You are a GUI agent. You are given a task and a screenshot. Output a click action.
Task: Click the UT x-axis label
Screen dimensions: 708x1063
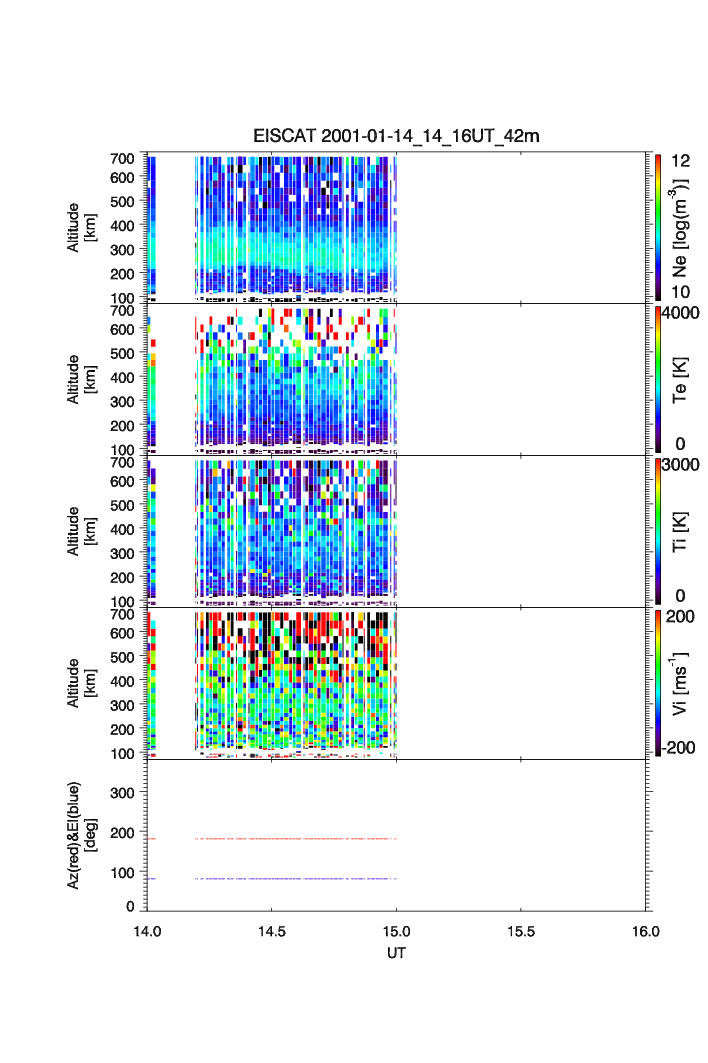397,953
